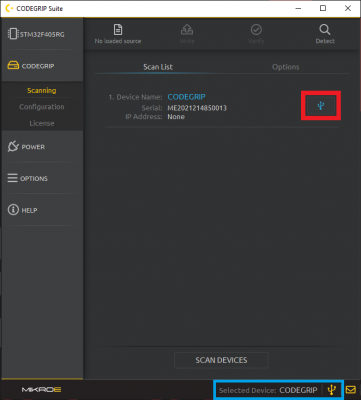Connect to CODEGRIP via USB button
The height and width of the screenshot is (400, 361).
(321, 106)
